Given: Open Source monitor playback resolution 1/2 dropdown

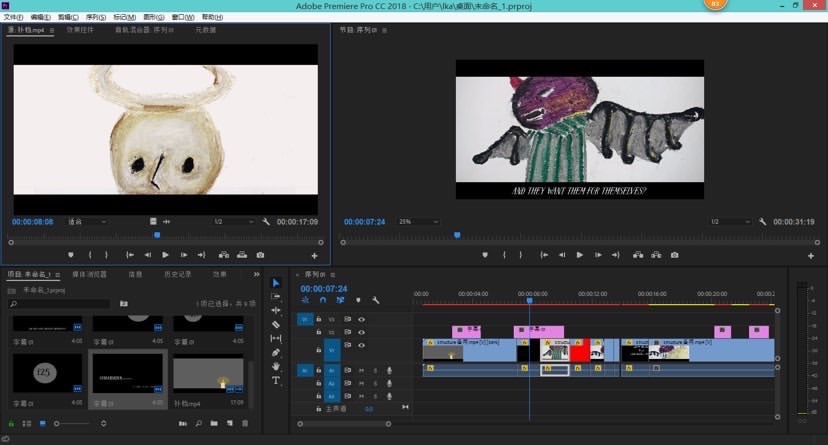Looking at the screenshot, I should 233,222.
